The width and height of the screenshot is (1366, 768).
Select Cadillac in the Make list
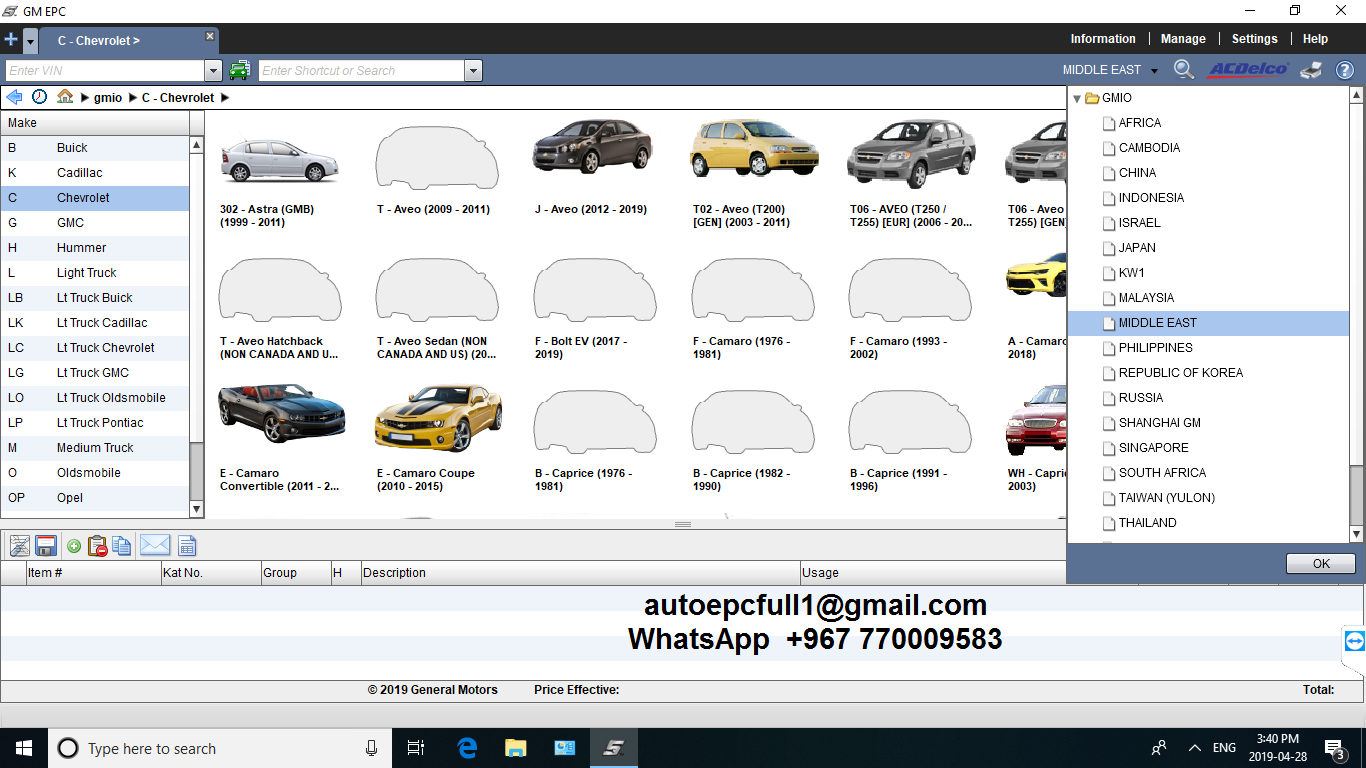pos(94,173)
